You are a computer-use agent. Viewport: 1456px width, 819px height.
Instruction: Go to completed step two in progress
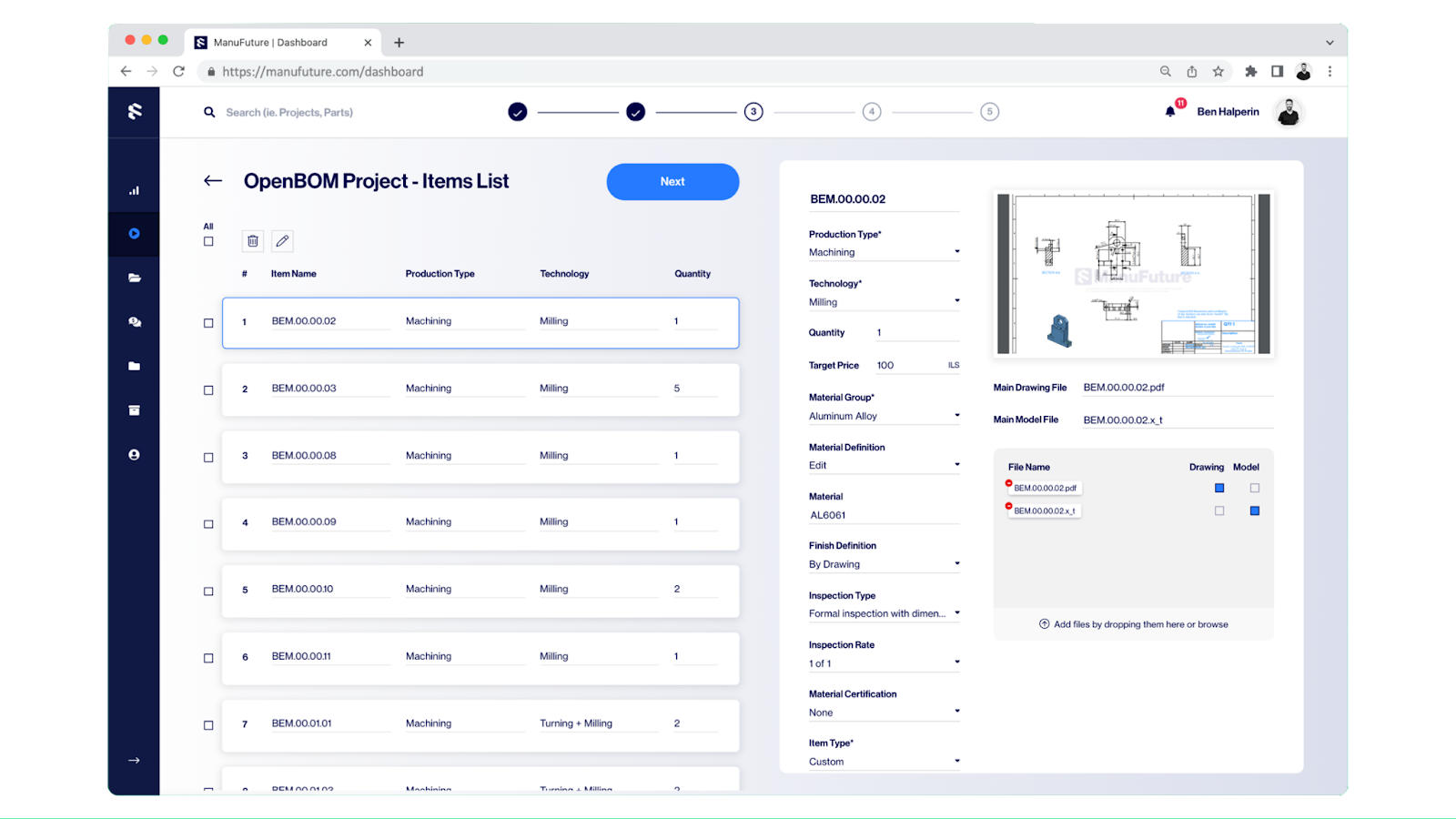[636, 112]
